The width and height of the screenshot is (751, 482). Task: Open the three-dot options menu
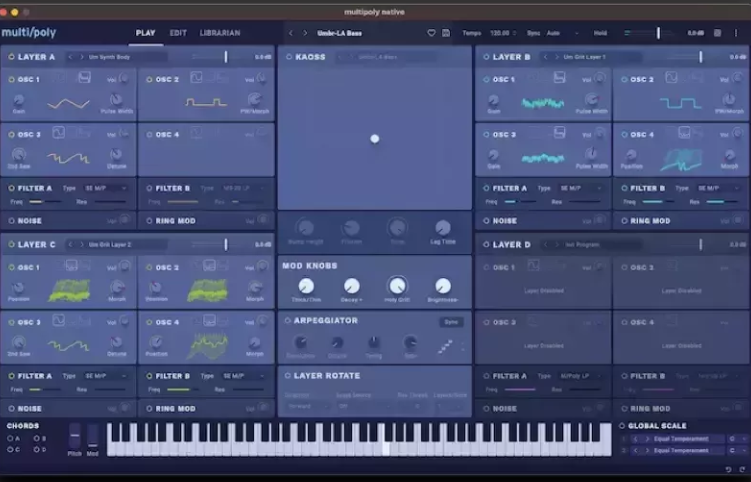click(x=736, y=33)
